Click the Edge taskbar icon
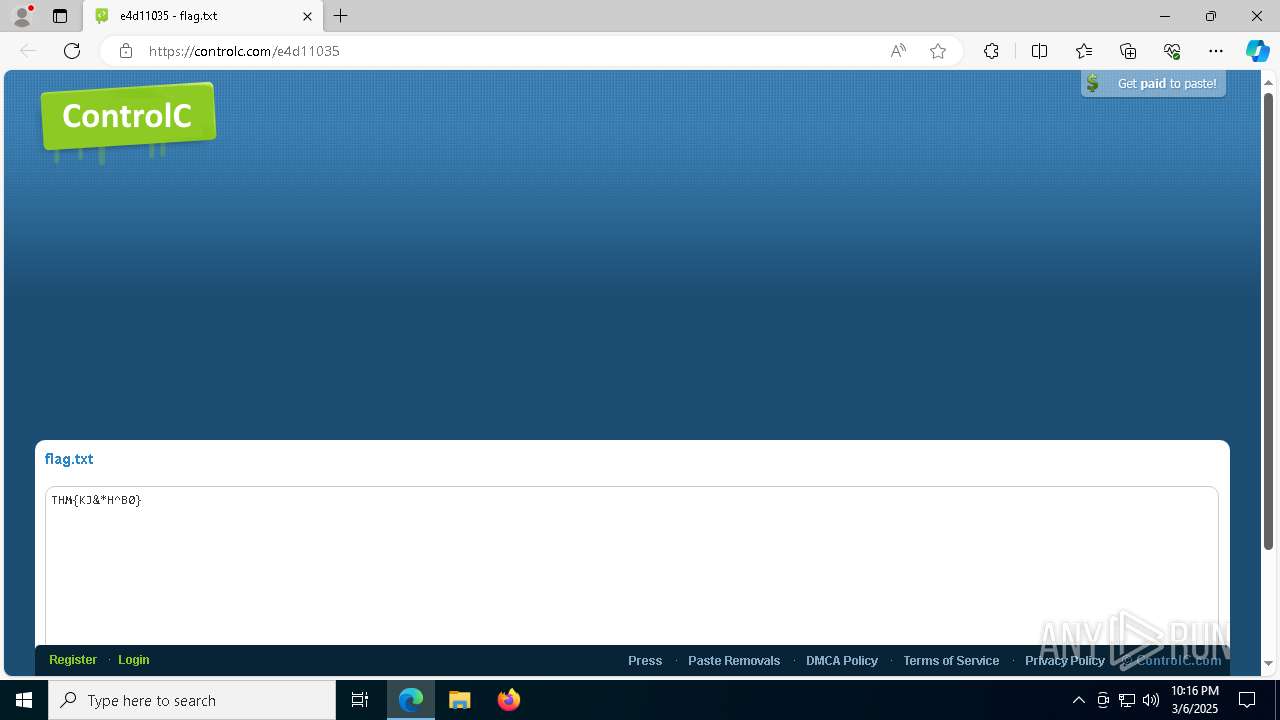Screen dimensions: 1280x720 click(411, 700)
